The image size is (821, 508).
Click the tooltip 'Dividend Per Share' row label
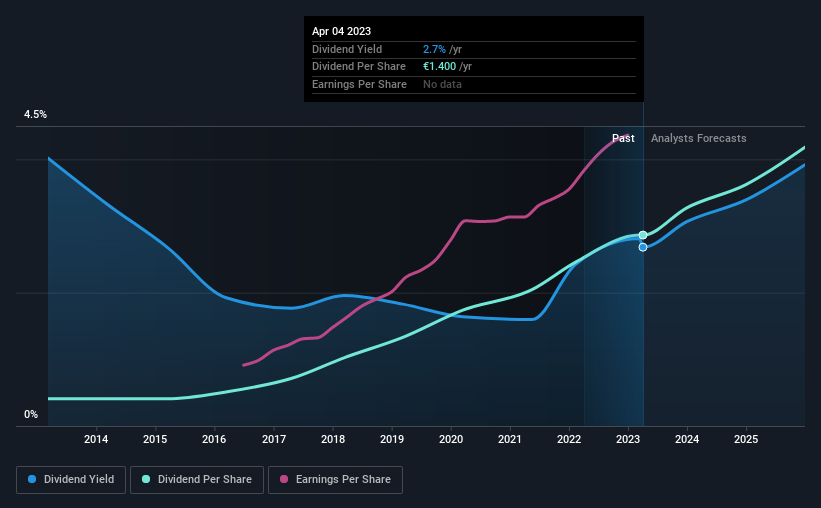359,67
